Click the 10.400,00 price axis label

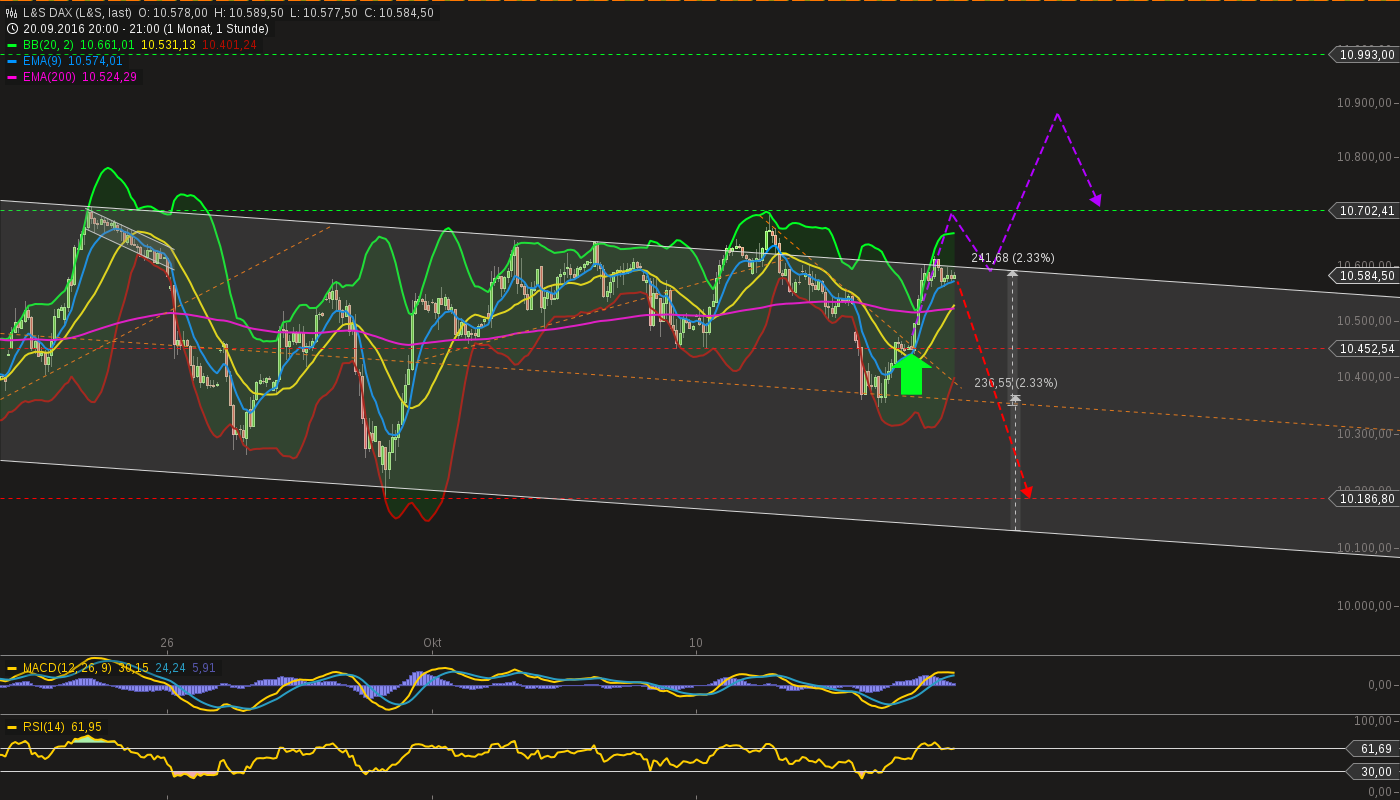[1364, 377]
